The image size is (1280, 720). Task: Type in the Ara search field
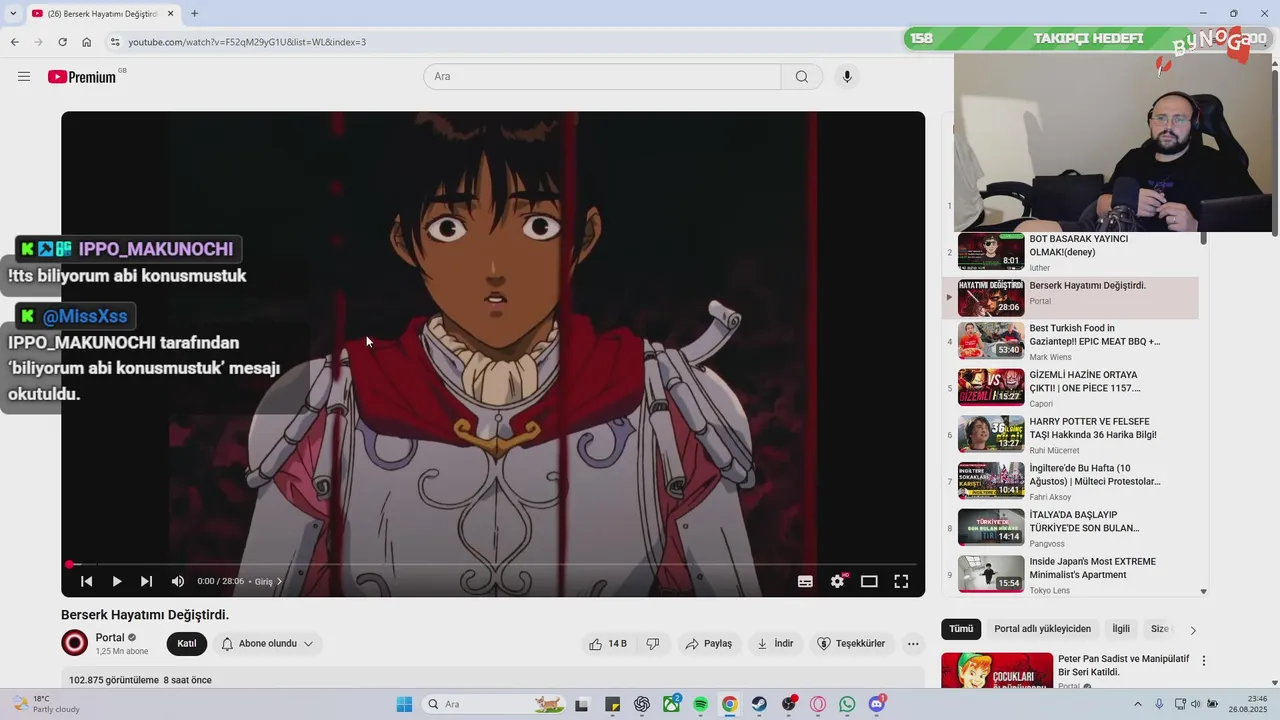(x=602, y=77)
